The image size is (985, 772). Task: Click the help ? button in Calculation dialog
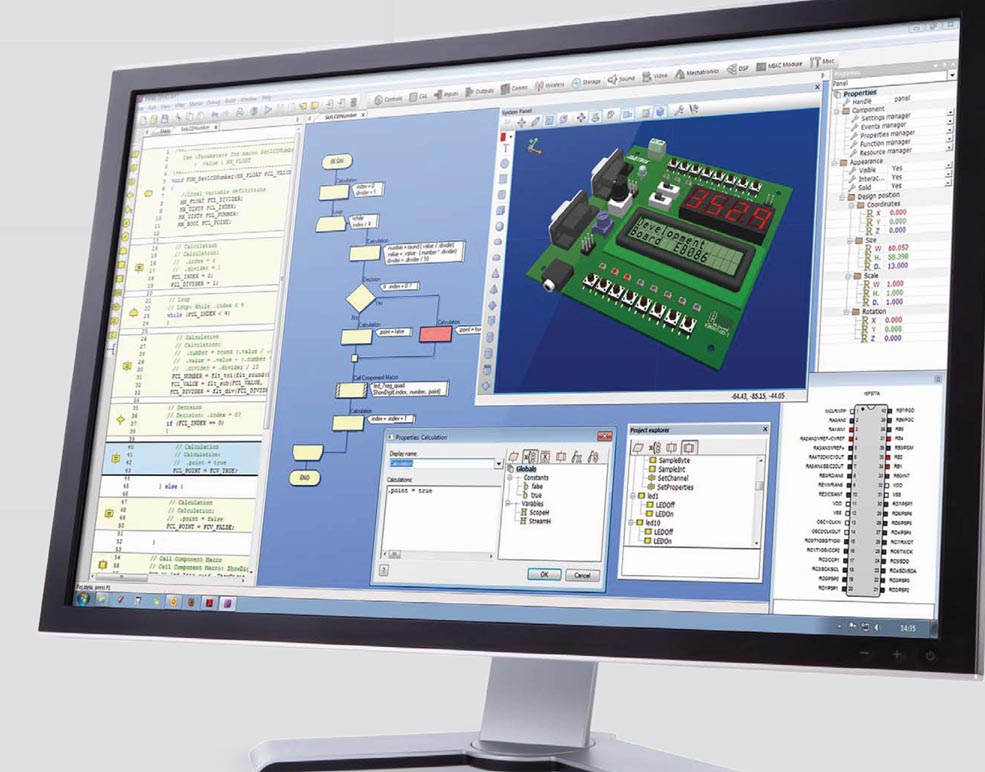[x=384, y=570]
